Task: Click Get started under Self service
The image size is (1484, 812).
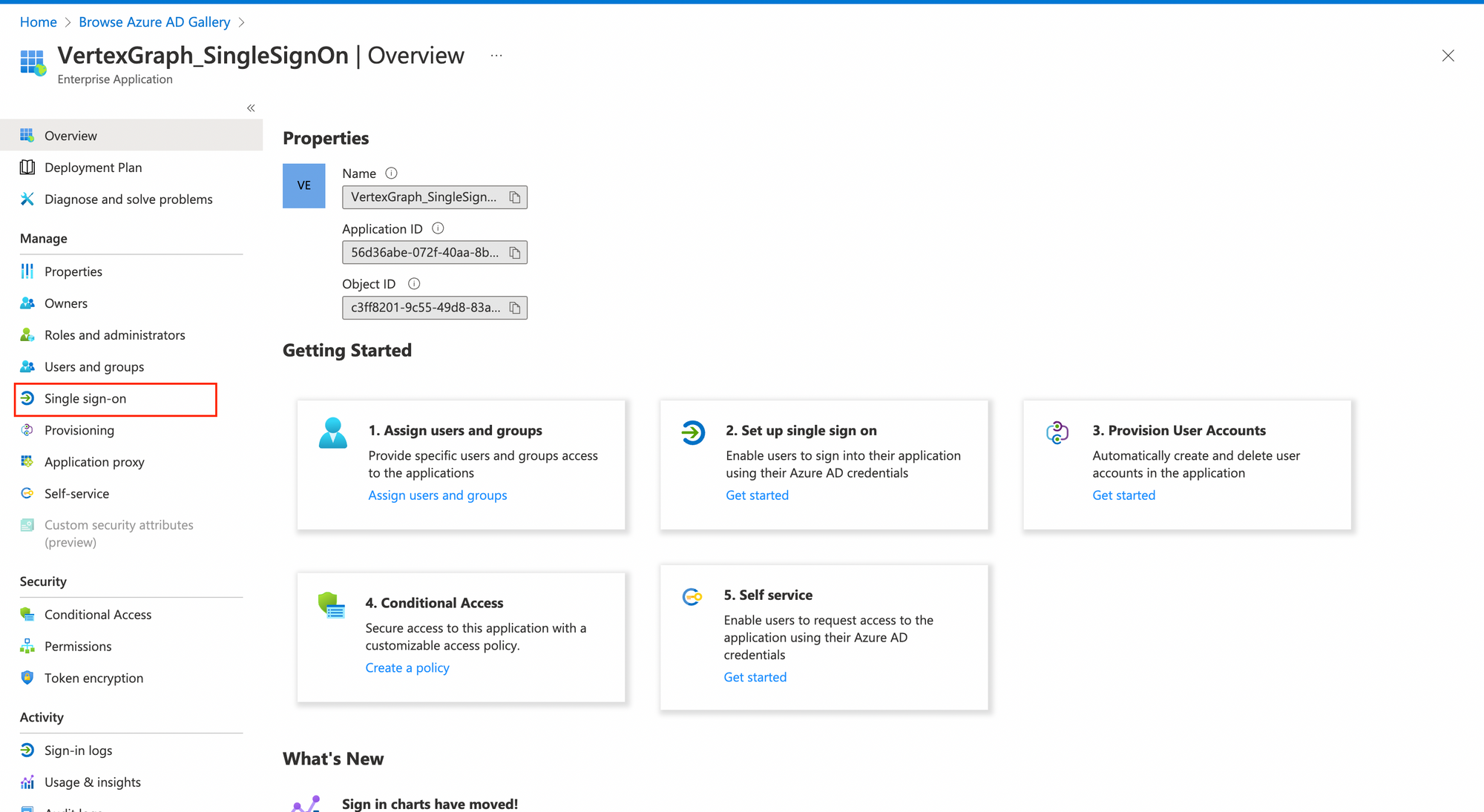Action: coord(755,677)
